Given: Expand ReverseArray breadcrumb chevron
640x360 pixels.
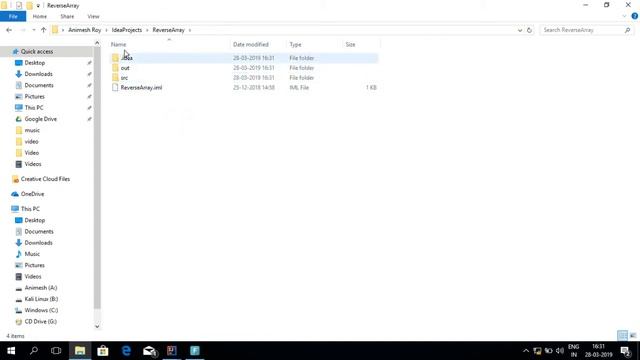Looking at the screenshot, I should coord(190,30).
